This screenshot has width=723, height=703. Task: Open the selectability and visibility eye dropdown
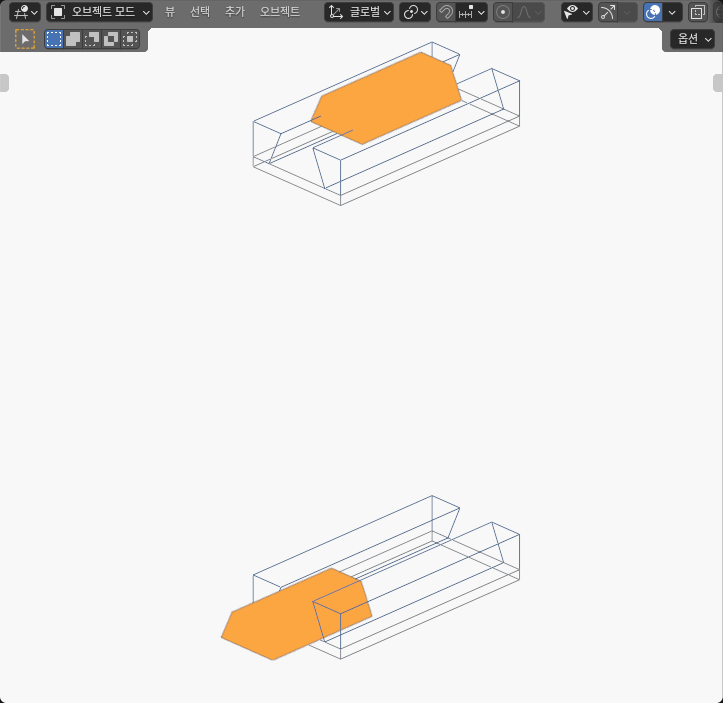tap(576, 12)
